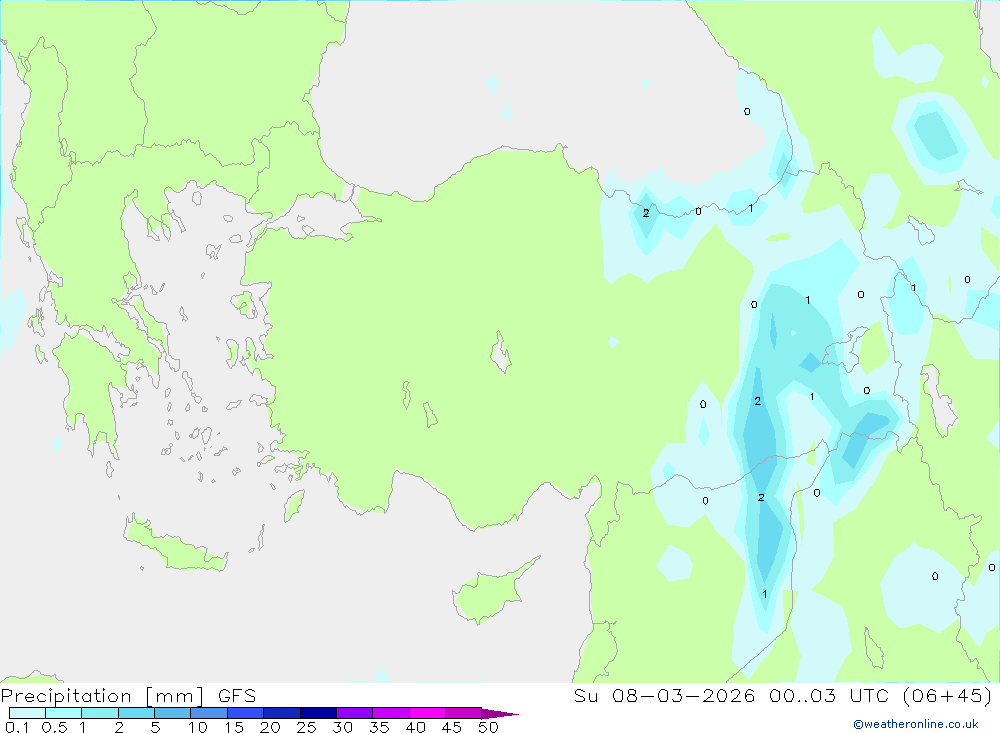Click the 00..03 UTC time label

[830, 696]
